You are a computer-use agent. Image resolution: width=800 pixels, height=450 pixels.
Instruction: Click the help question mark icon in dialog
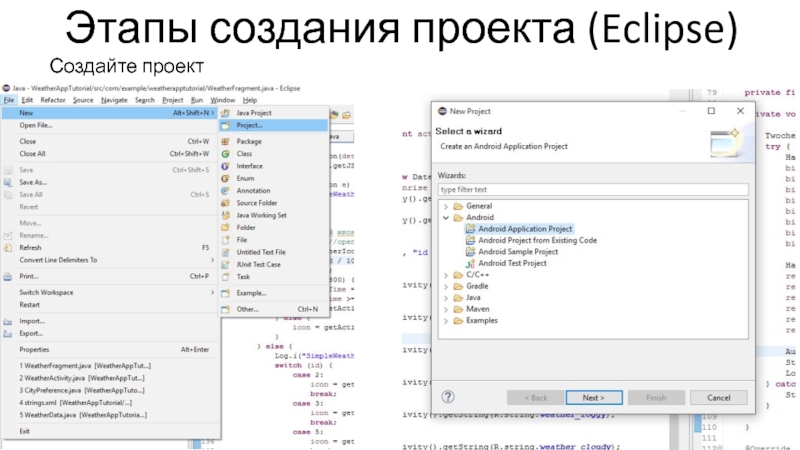click(x=448, y=397)
